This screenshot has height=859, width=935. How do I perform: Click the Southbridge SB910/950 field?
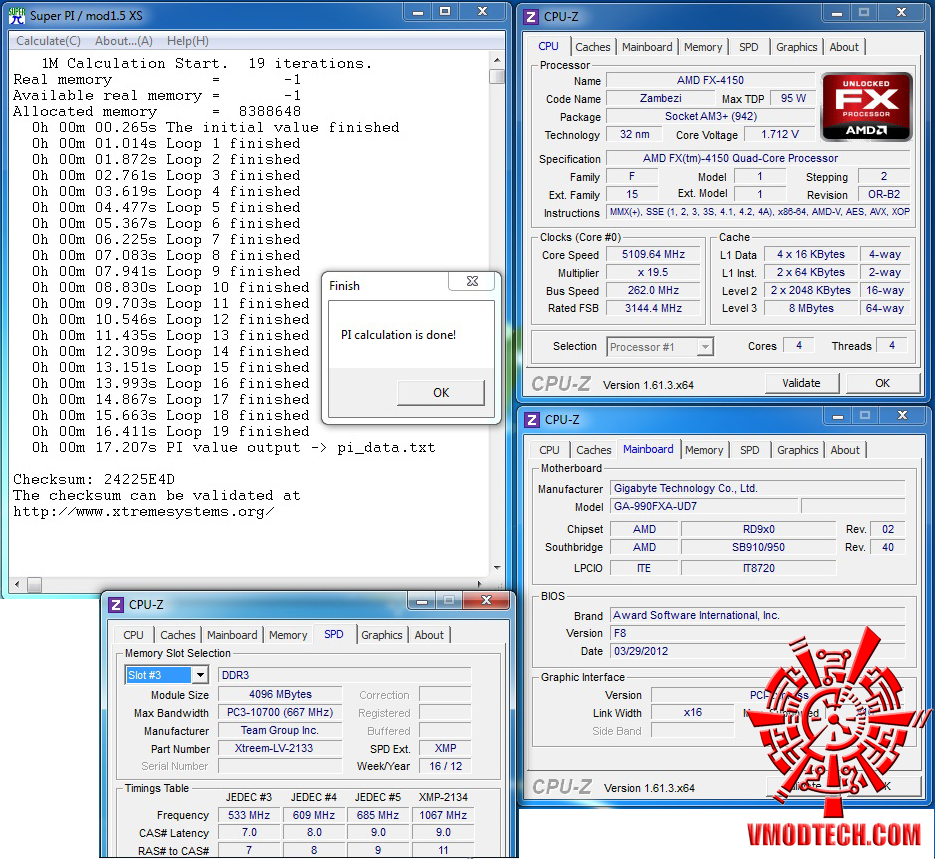pos(758,547)
